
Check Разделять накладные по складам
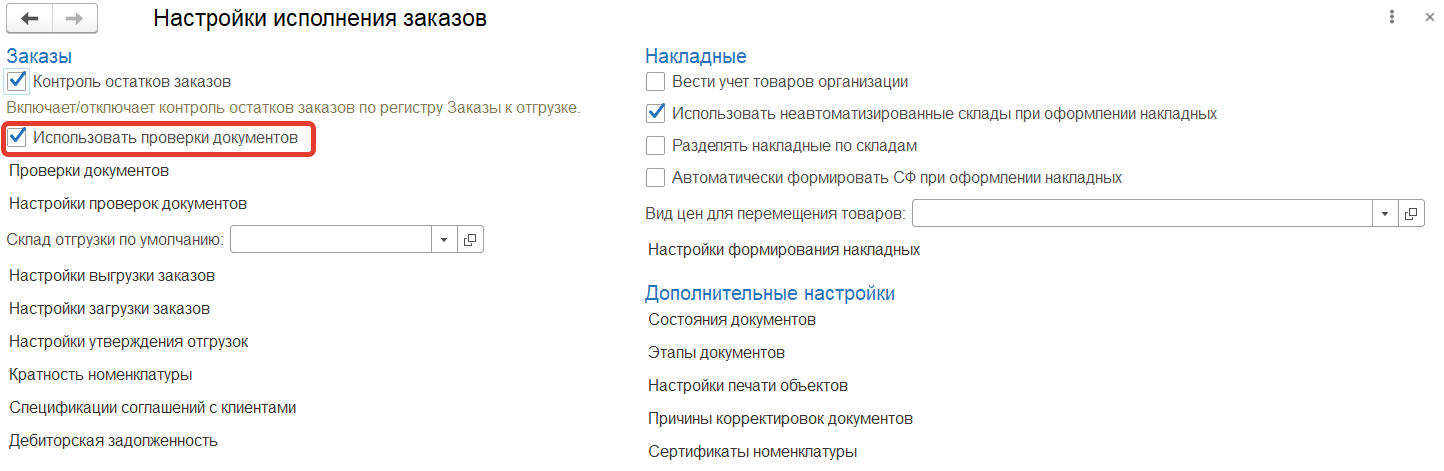pos(656,146)
